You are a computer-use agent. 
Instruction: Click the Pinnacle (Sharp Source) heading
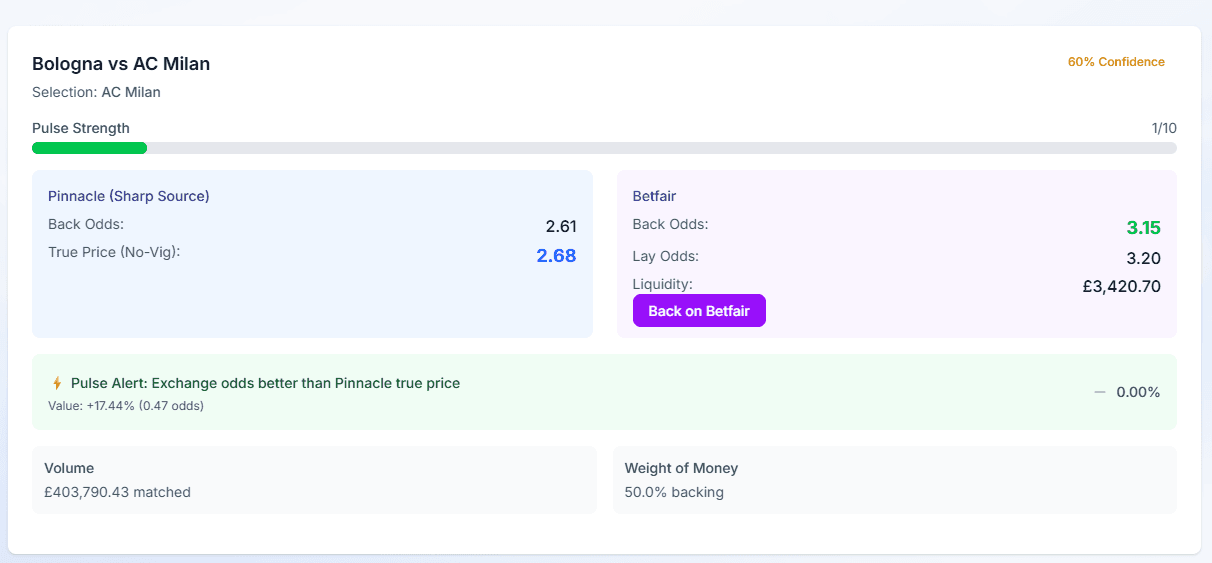[x=129, y=196]
